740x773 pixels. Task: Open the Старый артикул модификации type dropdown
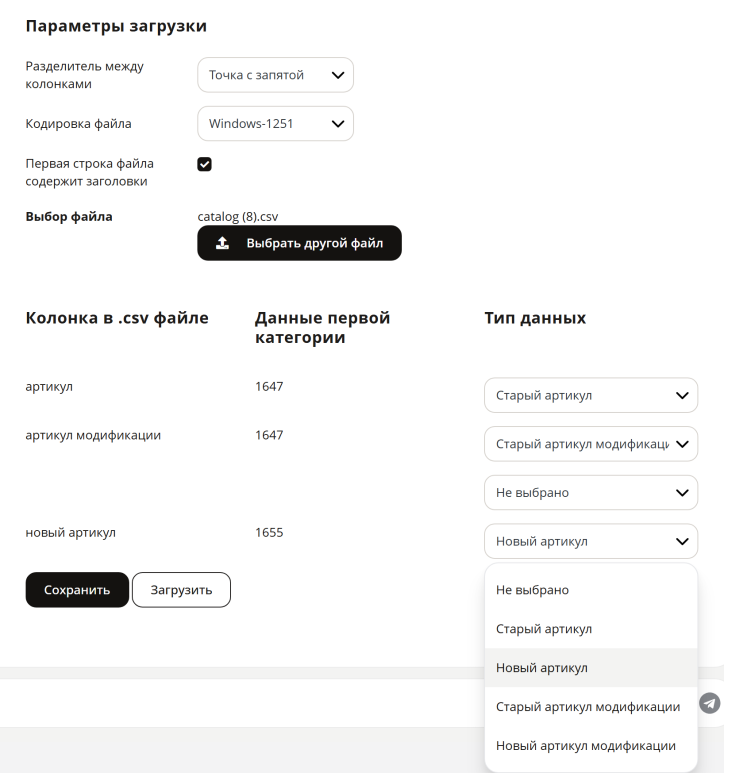591,444
